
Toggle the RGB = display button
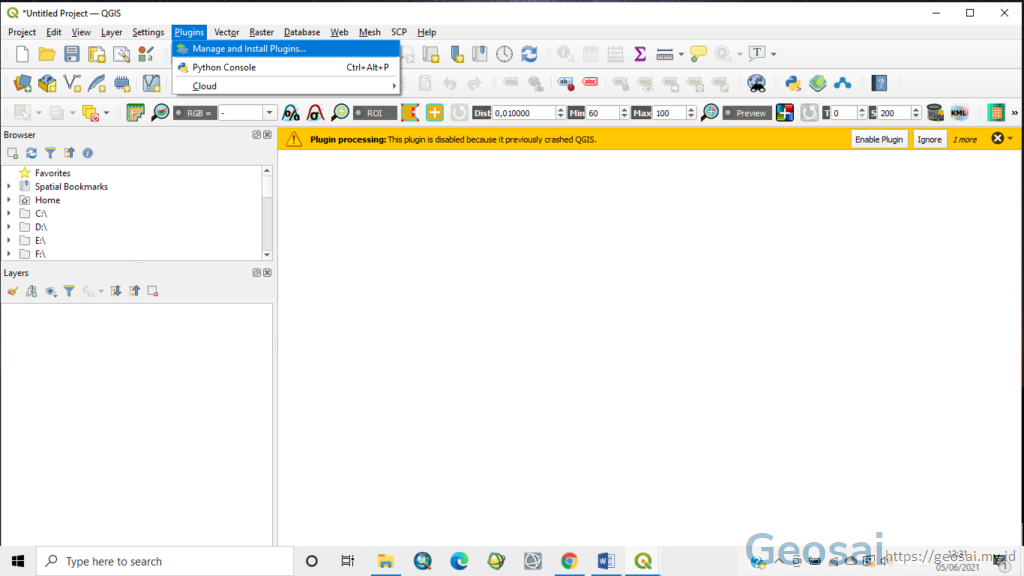coord(194,113)
